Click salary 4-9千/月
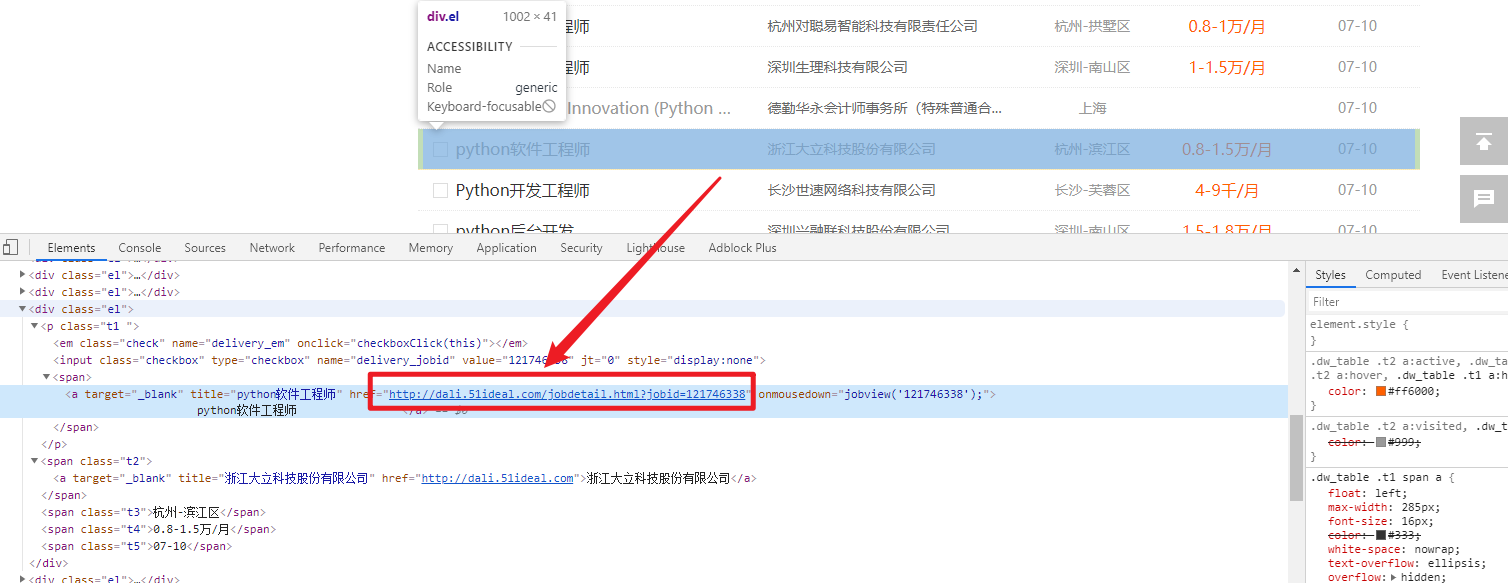The height and width of the screenshot is (583, 1508). (1226, 190)
